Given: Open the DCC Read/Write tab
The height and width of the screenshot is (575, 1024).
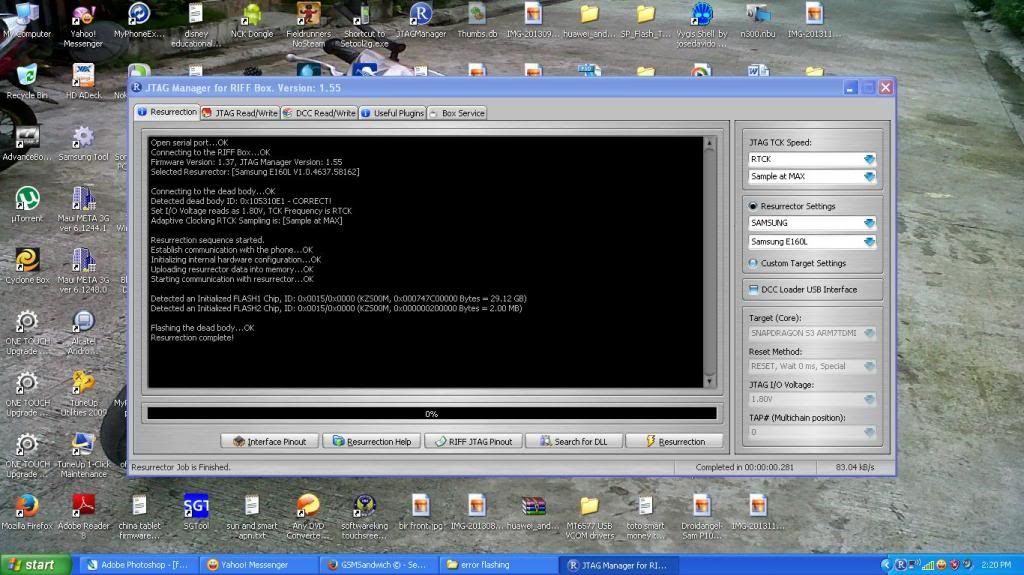Looking at the screenshot, I should pos(319,113).
